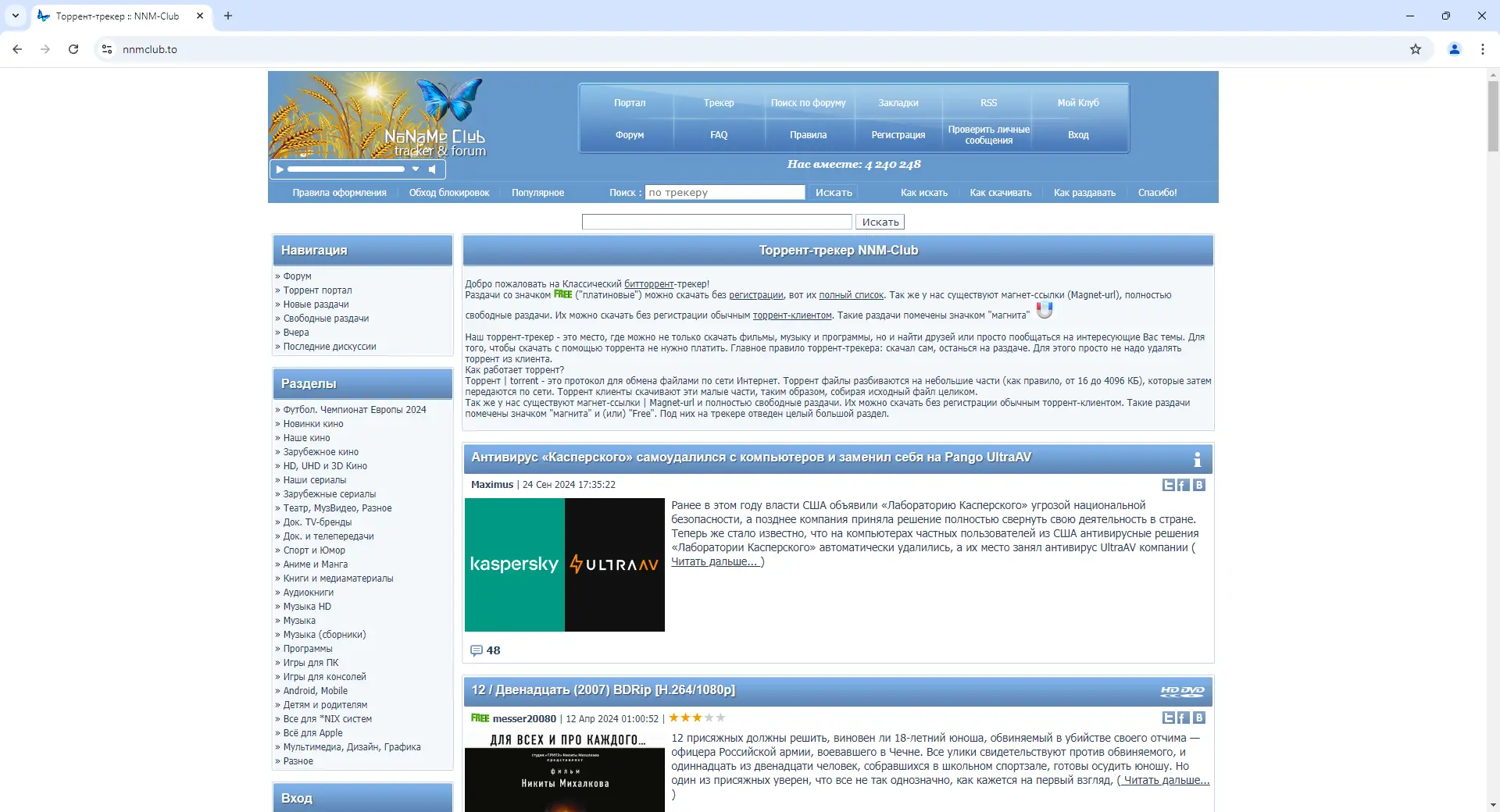The width and height of the screenshot is (1500, 812).
Task: Open Поиск по форуму in the top menu
Action: pyautogui.click(x=809, y=103)
